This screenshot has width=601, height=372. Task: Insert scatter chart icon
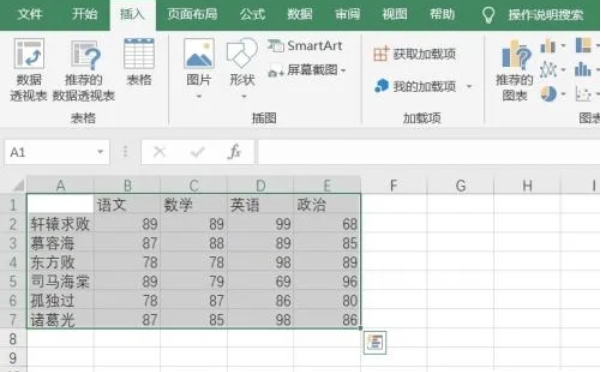click(583, 94)
